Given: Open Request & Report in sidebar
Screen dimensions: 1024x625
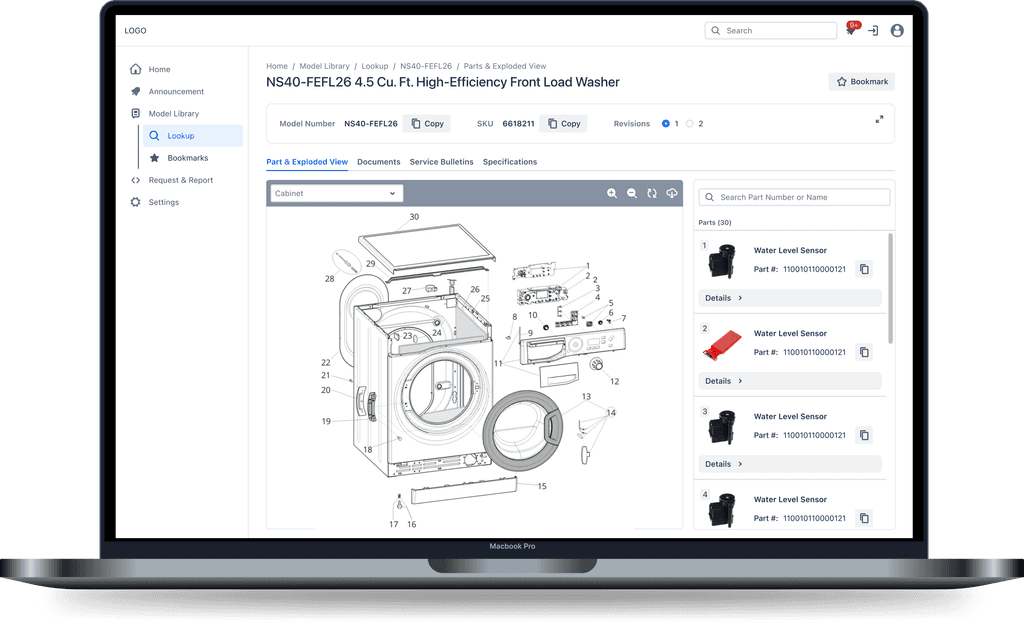Looking at the screenshot, I should (181, 180).
